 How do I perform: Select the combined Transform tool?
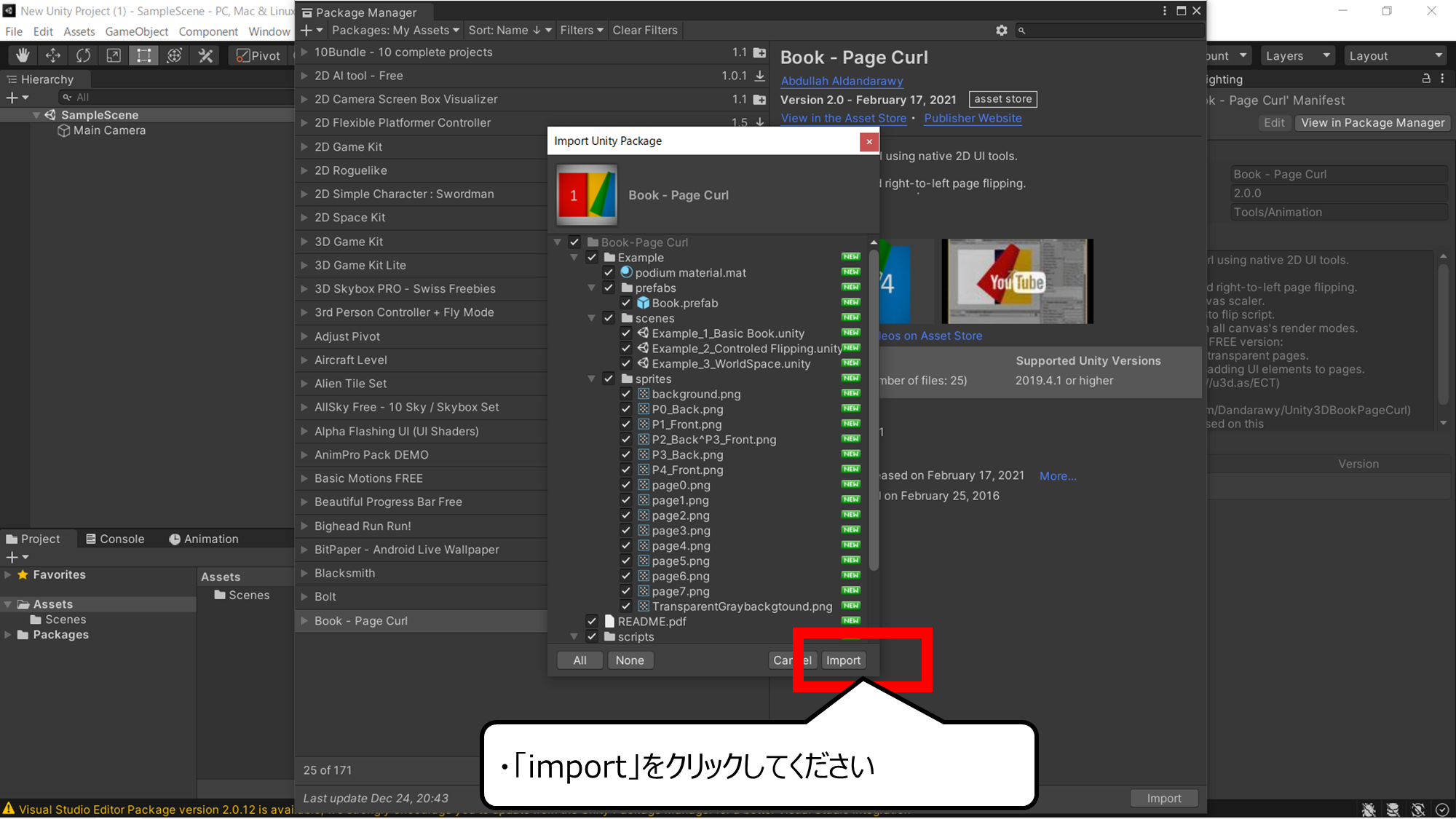[175, 55]
